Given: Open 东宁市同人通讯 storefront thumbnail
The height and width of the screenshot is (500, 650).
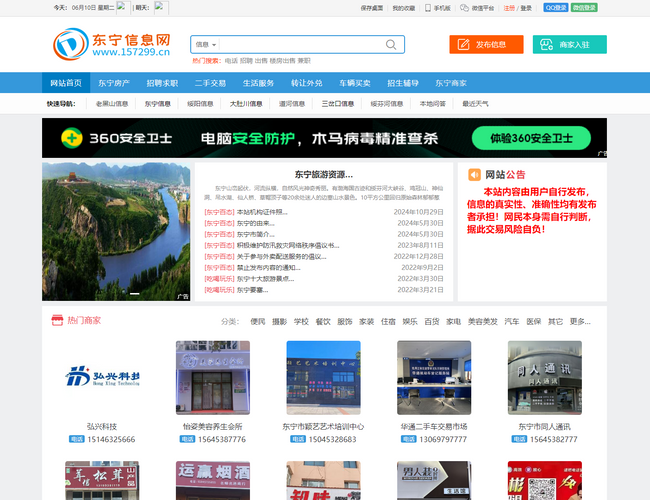Looking at the screenshot, I should [545, 377].
